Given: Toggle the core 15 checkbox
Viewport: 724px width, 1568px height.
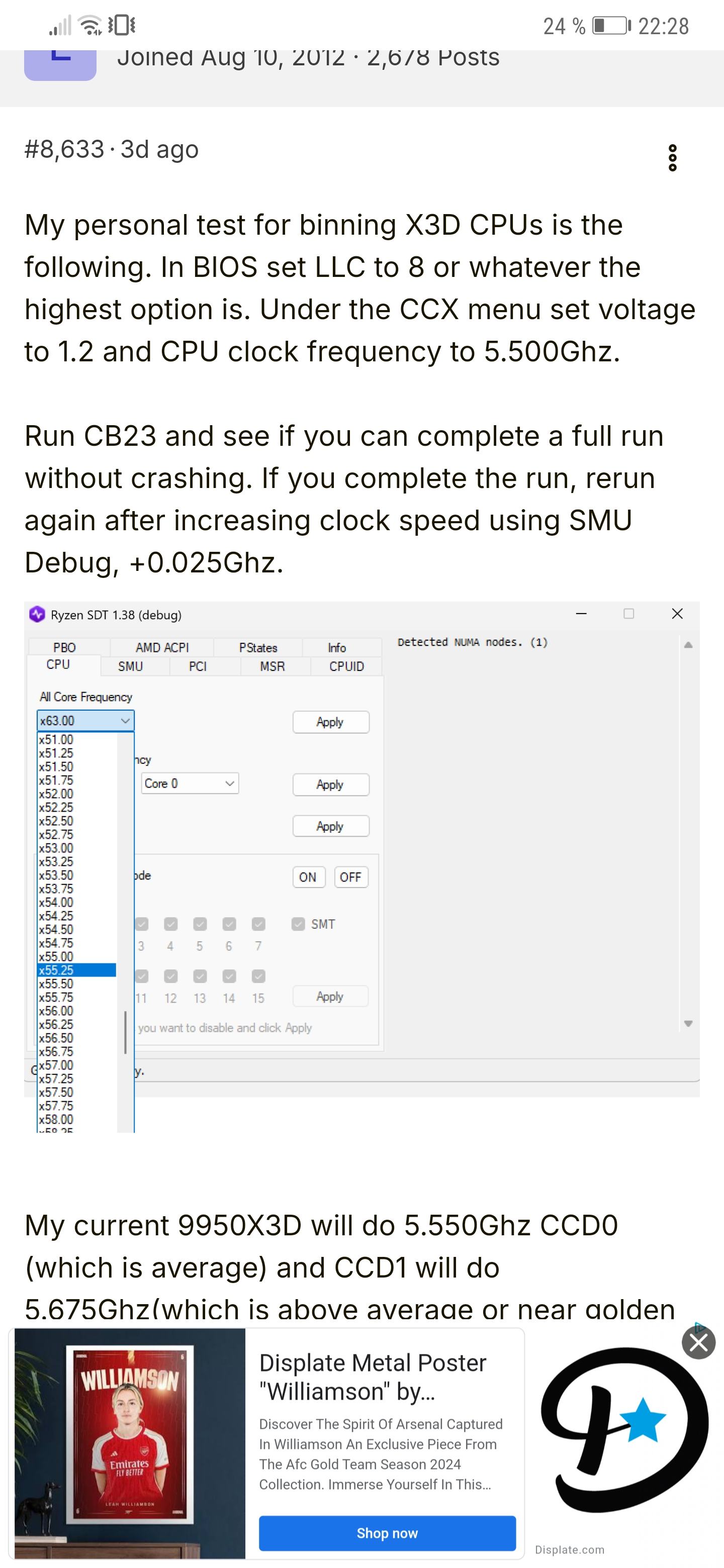Looking at the screenshot, I should point(258,976).
